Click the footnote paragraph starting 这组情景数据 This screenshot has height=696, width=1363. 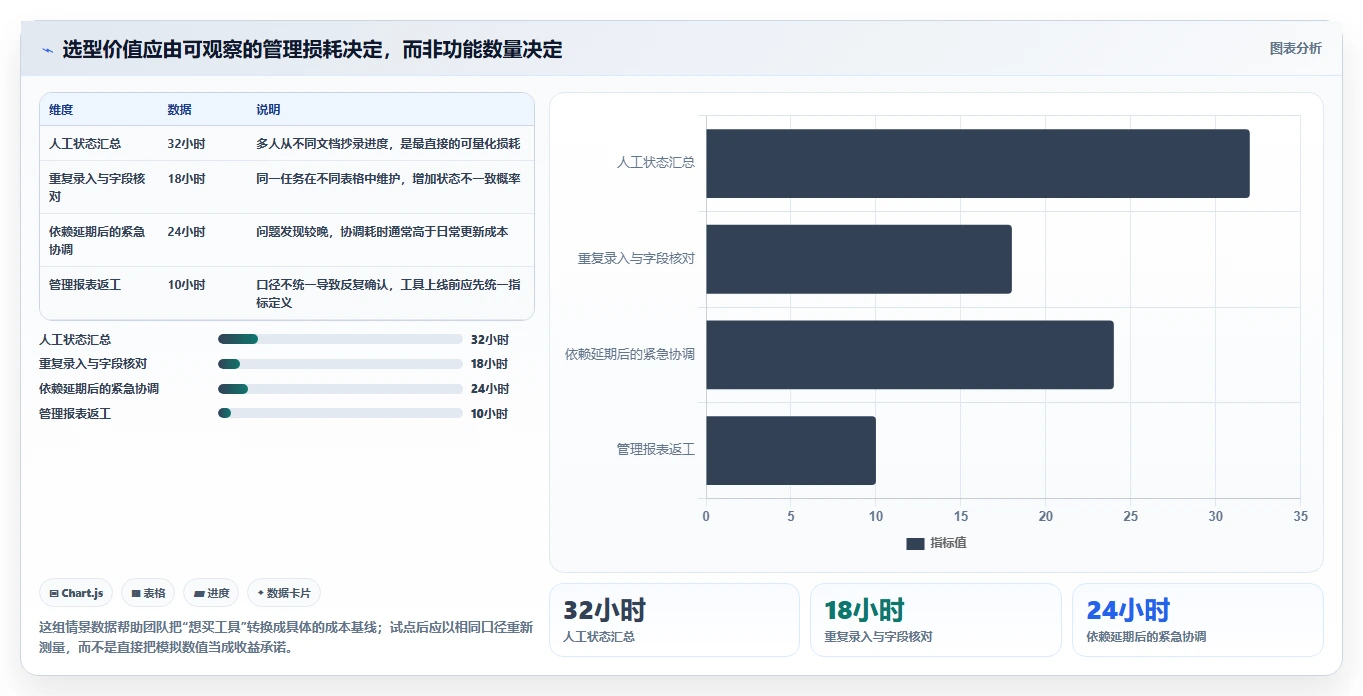tap(286, 637)
